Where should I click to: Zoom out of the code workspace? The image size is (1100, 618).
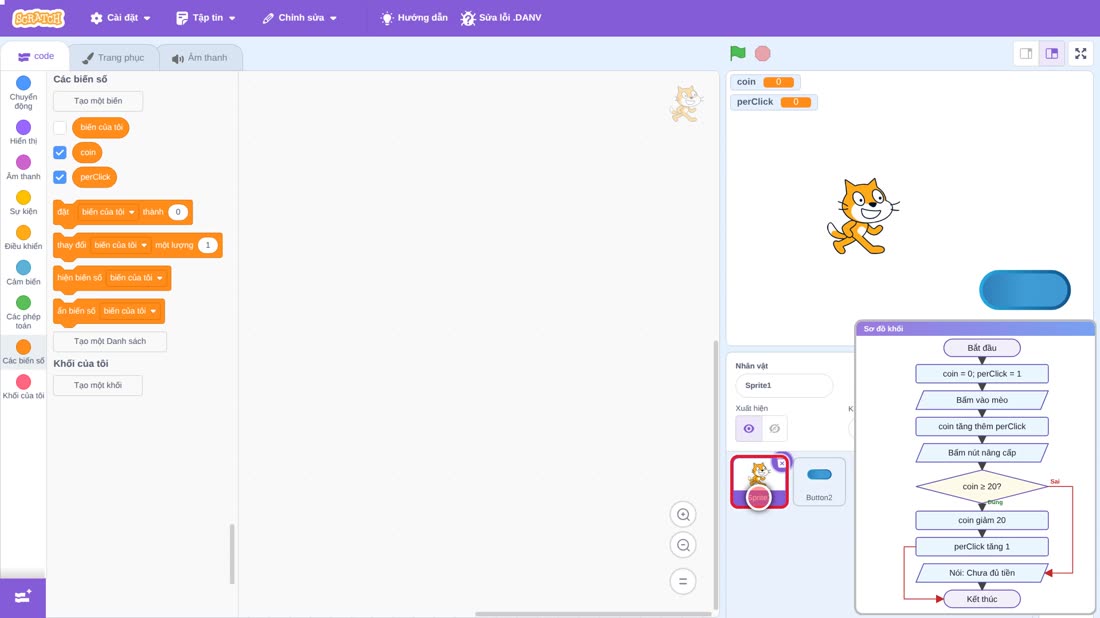click(x=683, y=545)
